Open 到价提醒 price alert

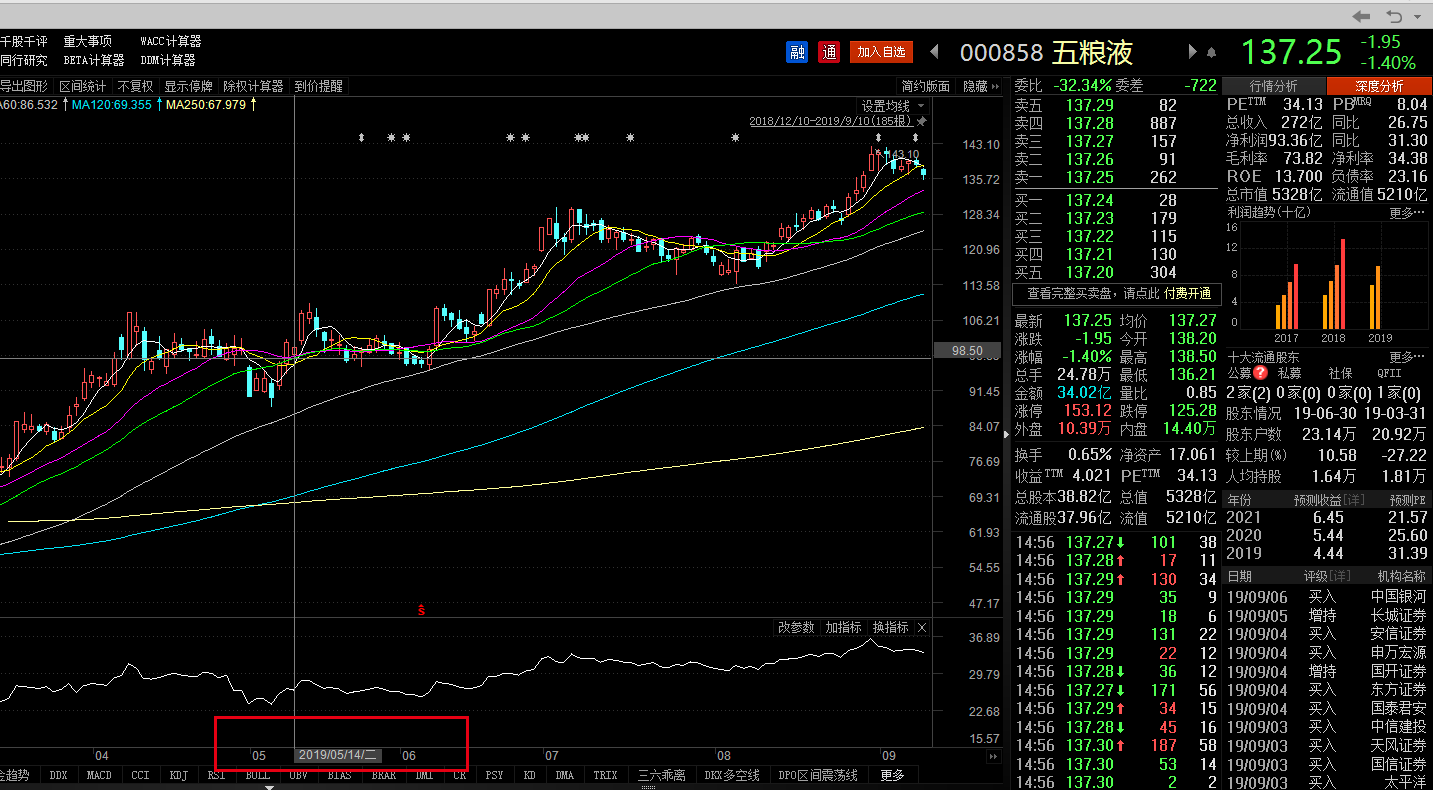pos(318,87)
